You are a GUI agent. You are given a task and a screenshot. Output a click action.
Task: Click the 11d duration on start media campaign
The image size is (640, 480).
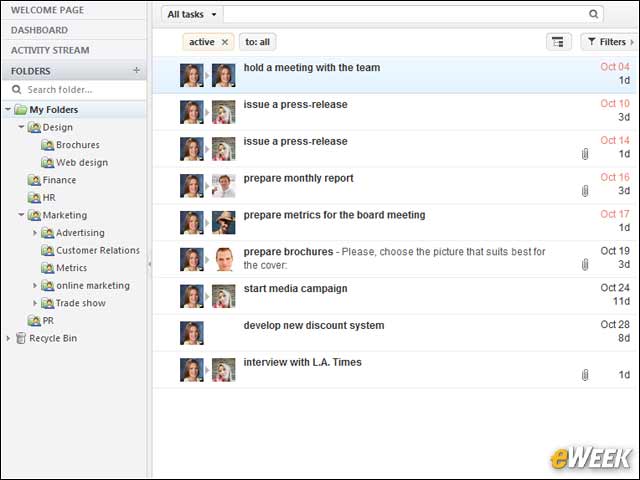pos(621,301)
